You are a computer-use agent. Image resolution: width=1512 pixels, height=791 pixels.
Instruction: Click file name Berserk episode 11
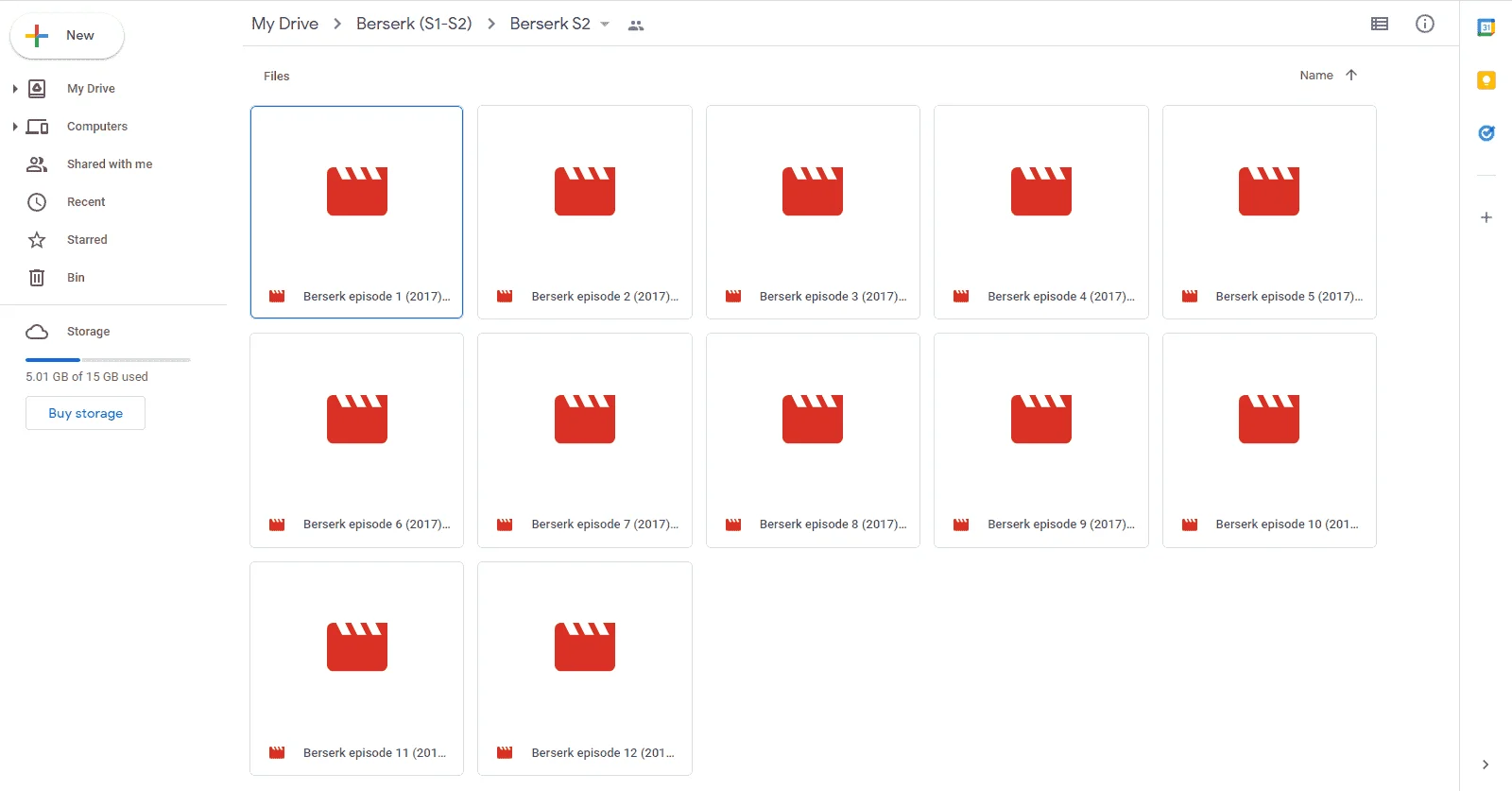point(374,753)
